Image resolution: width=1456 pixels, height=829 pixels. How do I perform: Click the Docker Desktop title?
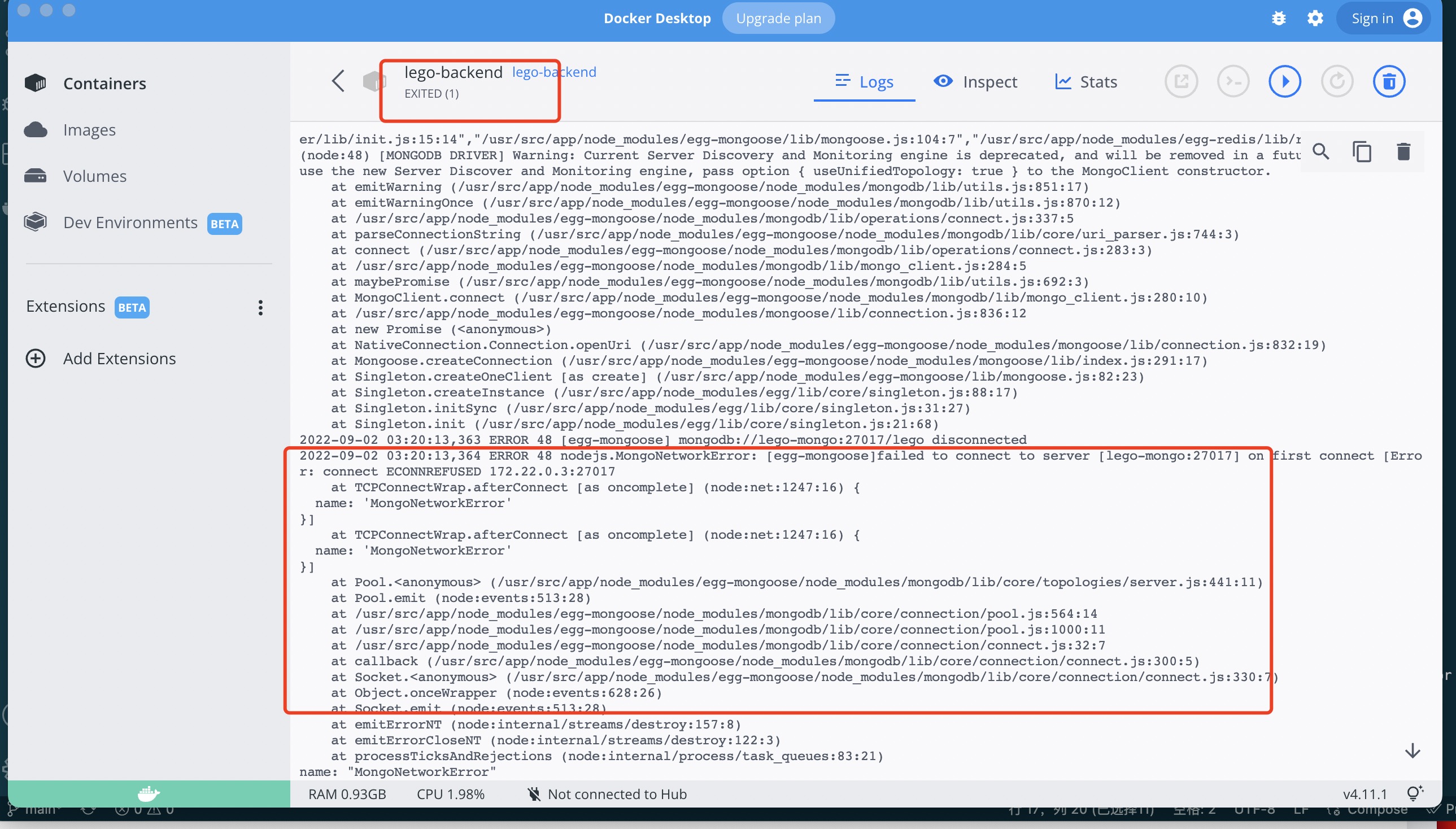[657, 18]
